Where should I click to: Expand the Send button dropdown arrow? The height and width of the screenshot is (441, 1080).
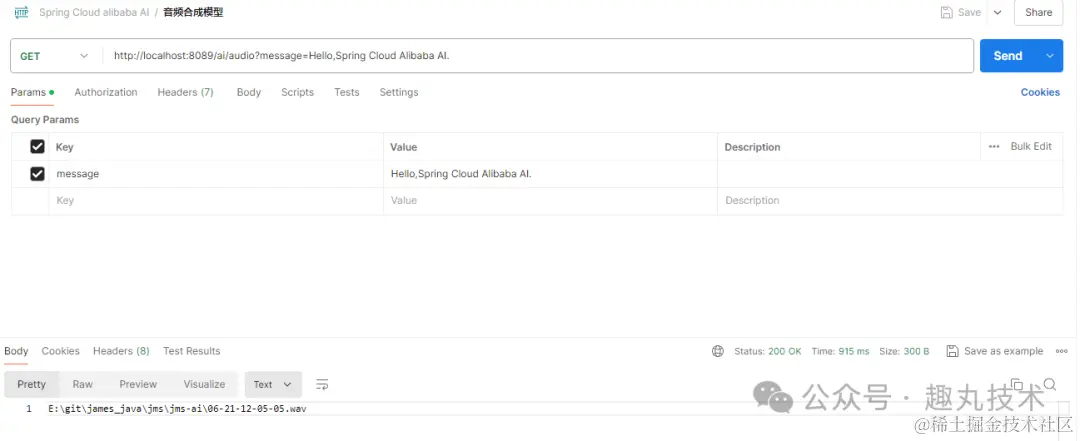(x=1050, y=56)
